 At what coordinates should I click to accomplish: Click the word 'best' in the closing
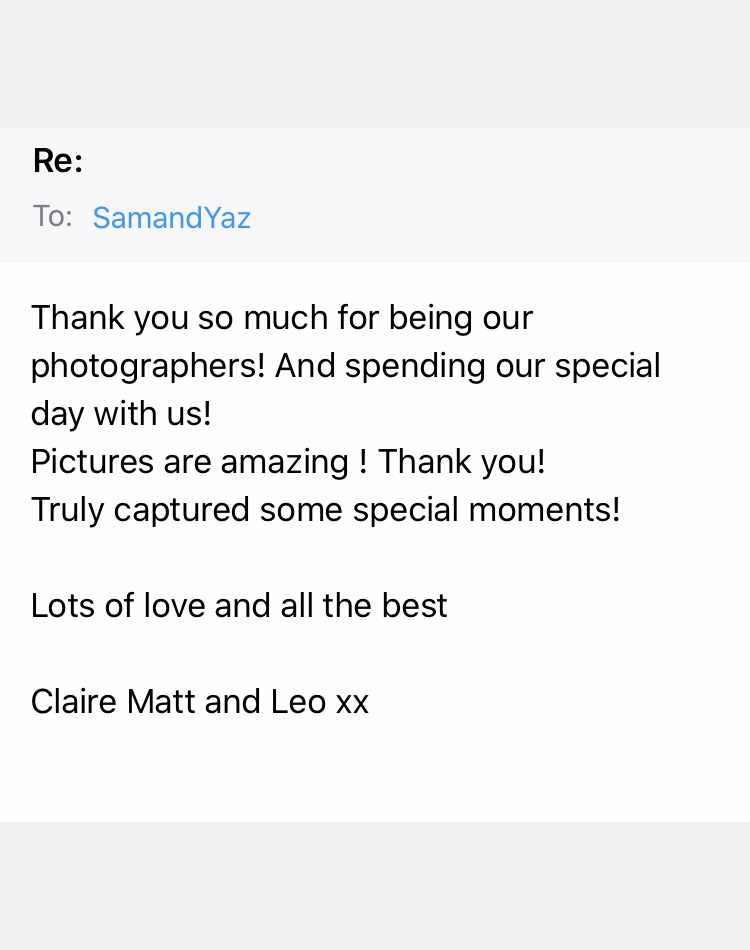[x=414, y=605]
